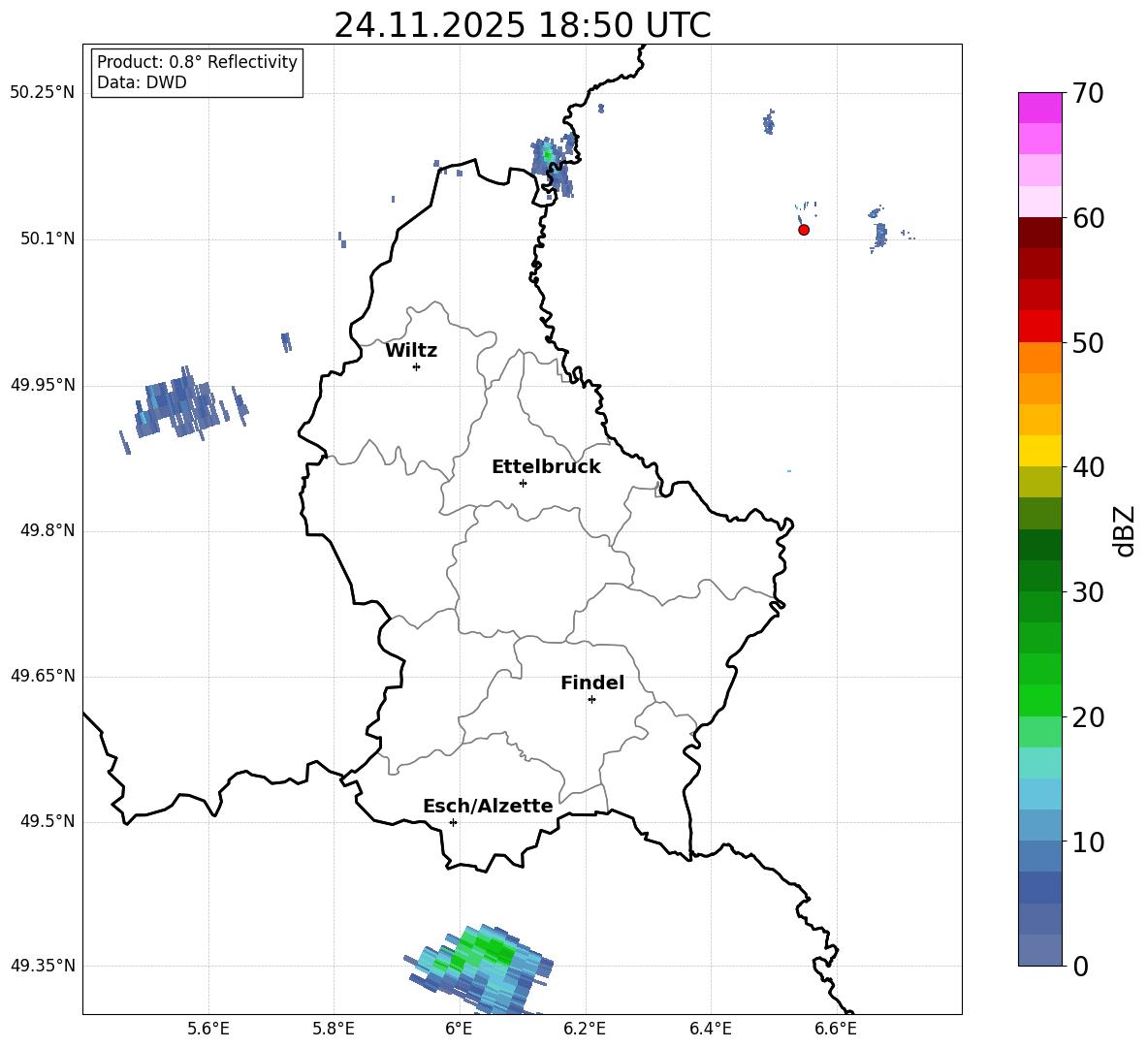The height and width of the screenshot is (1048, 1148).
Task: Click the 5.6°E longitude label
Action: tap(208, 1029)
